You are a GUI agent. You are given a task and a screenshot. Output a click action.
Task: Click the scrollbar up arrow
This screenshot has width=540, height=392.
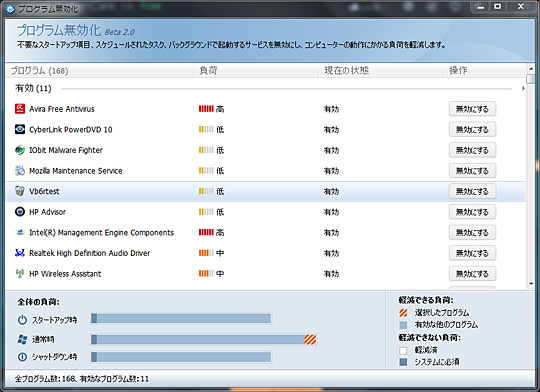click(531, 68)
